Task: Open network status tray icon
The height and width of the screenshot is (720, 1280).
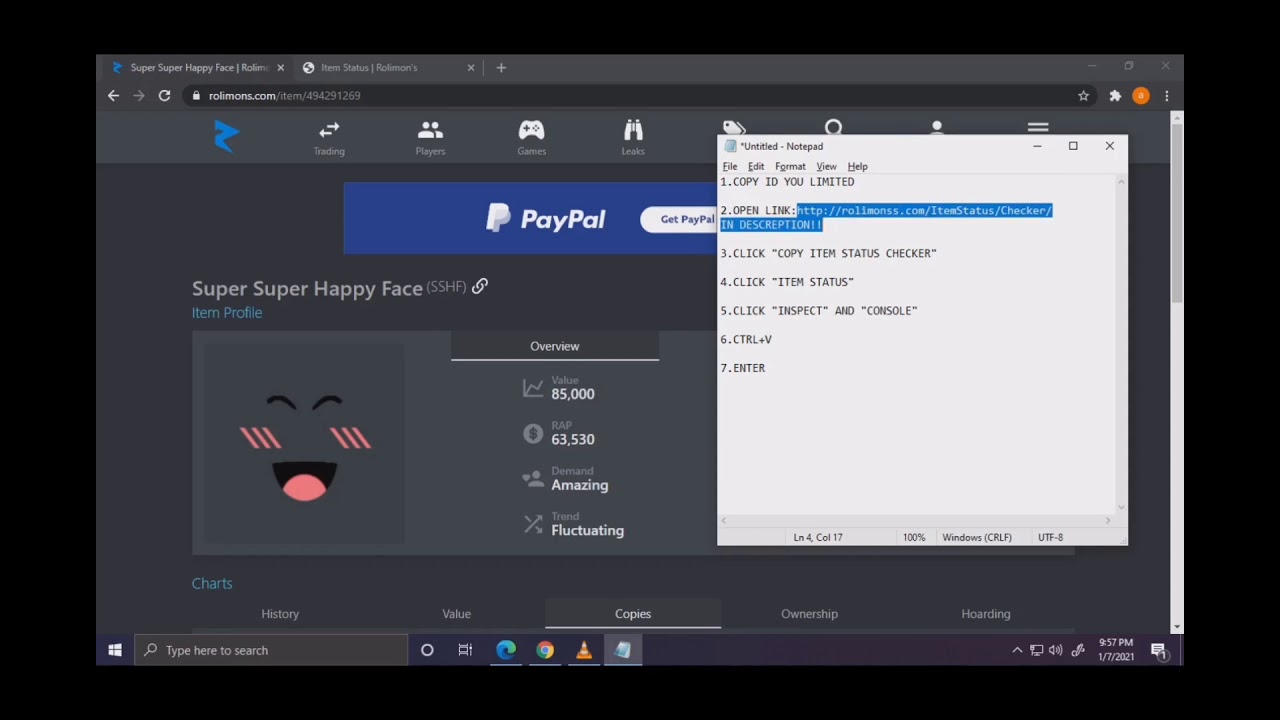Action: (1036, 650)
